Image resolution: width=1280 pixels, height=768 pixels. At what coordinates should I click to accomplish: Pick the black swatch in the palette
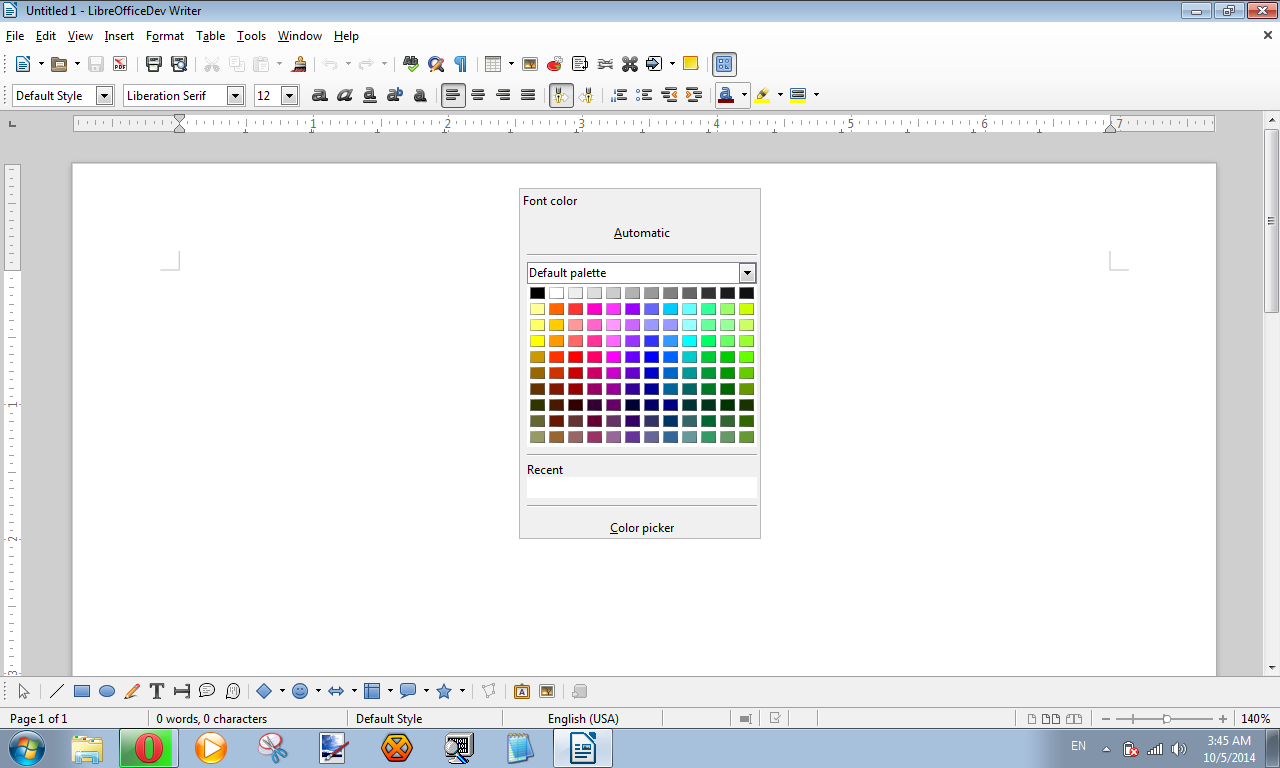tap(537, 293)
